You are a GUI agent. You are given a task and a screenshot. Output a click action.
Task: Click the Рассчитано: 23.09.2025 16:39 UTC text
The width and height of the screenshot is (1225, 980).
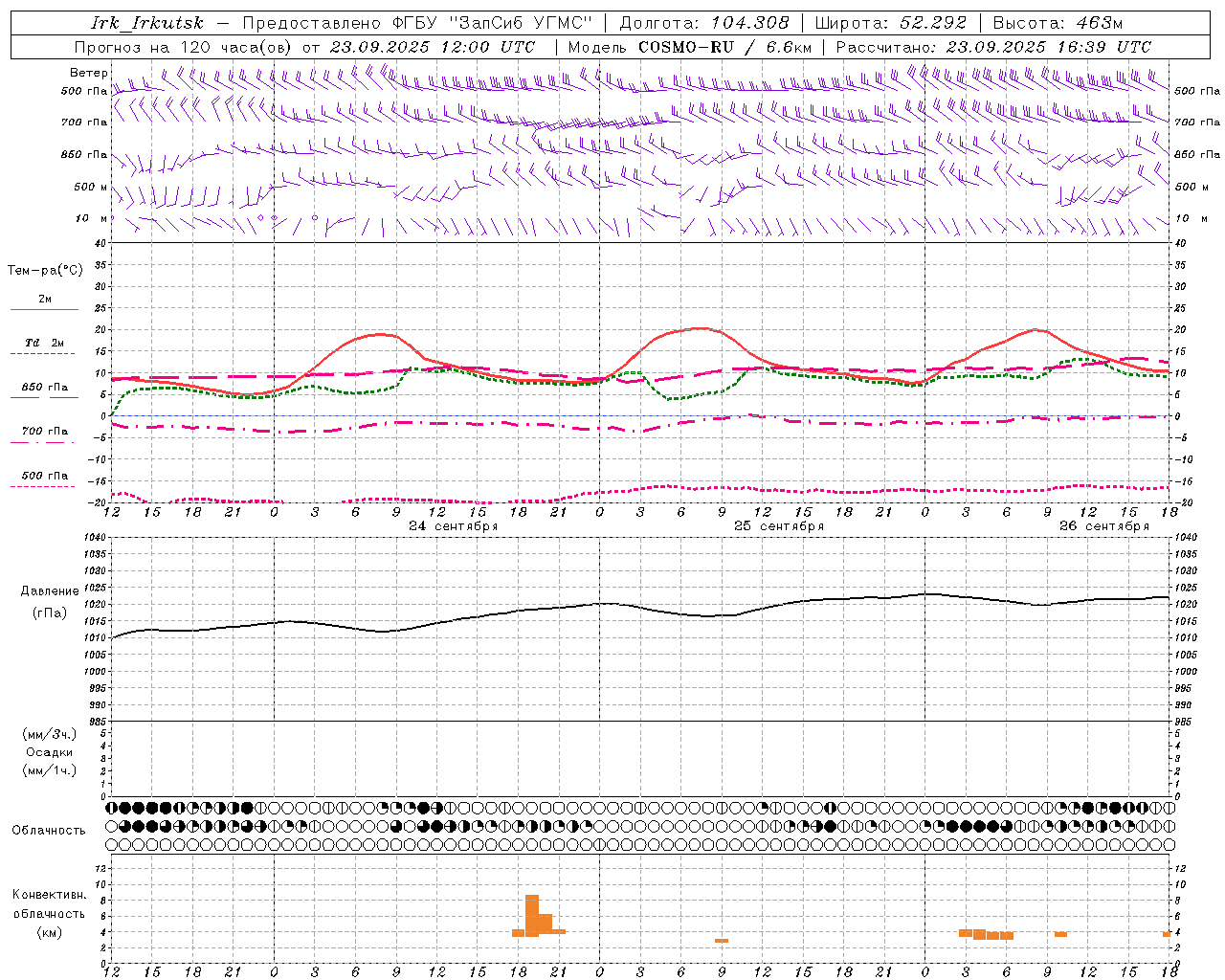[993, 47]
